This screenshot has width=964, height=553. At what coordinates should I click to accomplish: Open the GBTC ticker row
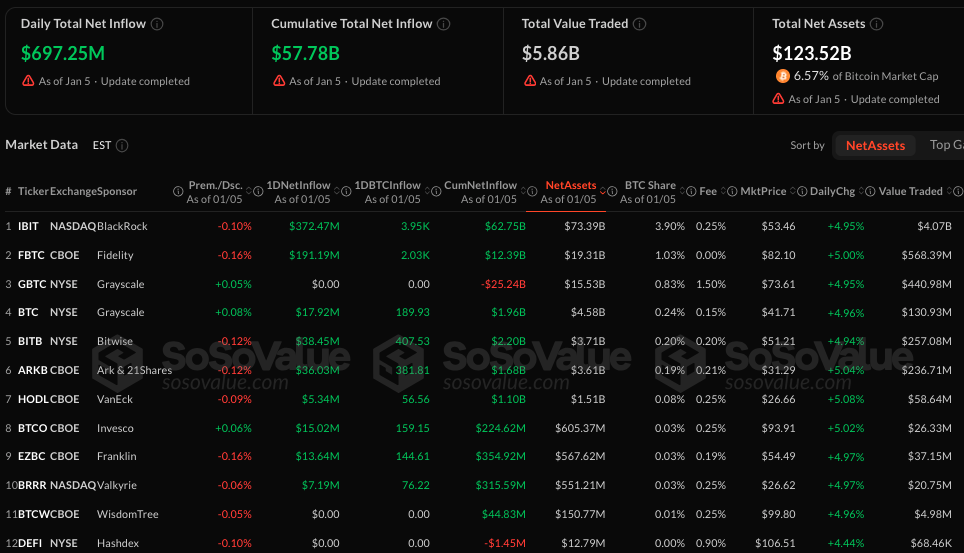click(x=482, y=284)
